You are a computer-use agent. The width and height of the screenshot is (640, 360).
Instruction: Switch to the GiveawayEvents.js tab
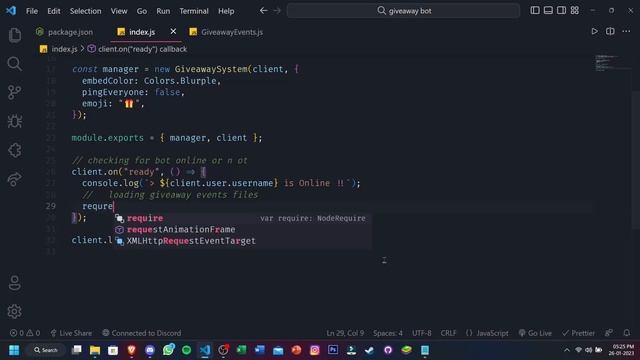pyautogui.click(x=227, y=32)
